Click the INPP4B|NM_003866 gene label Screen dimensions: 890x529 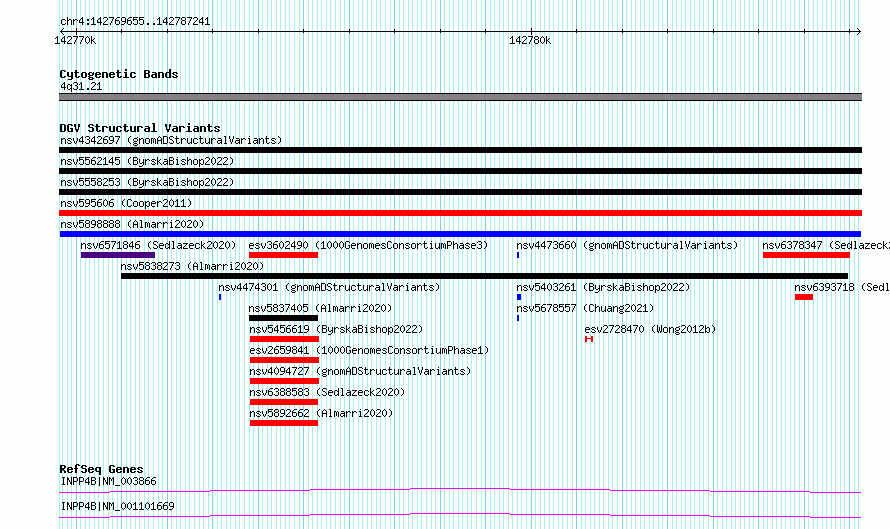[x=108, y=481]
